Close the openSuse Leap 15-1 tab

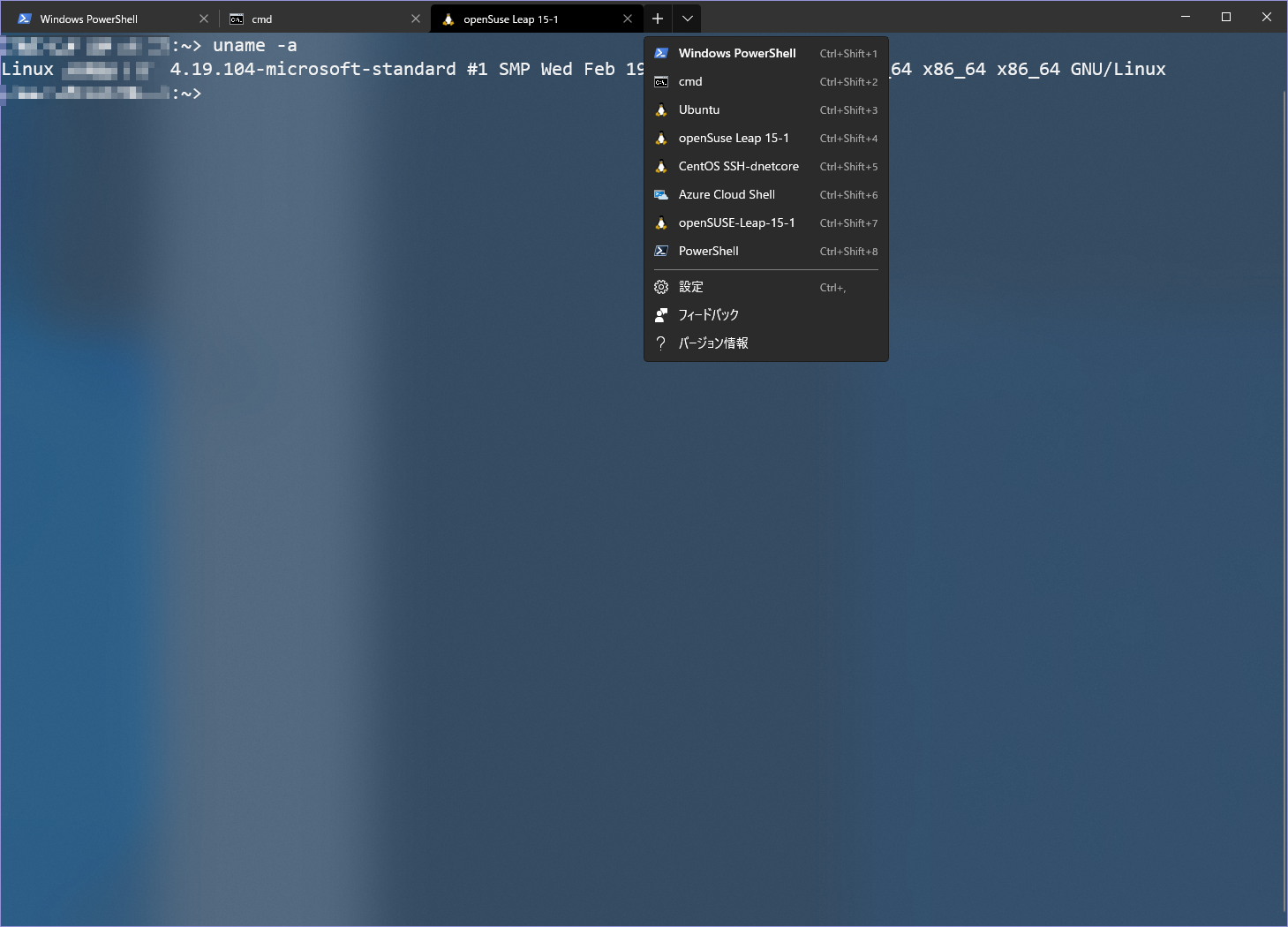pos(628,19)
